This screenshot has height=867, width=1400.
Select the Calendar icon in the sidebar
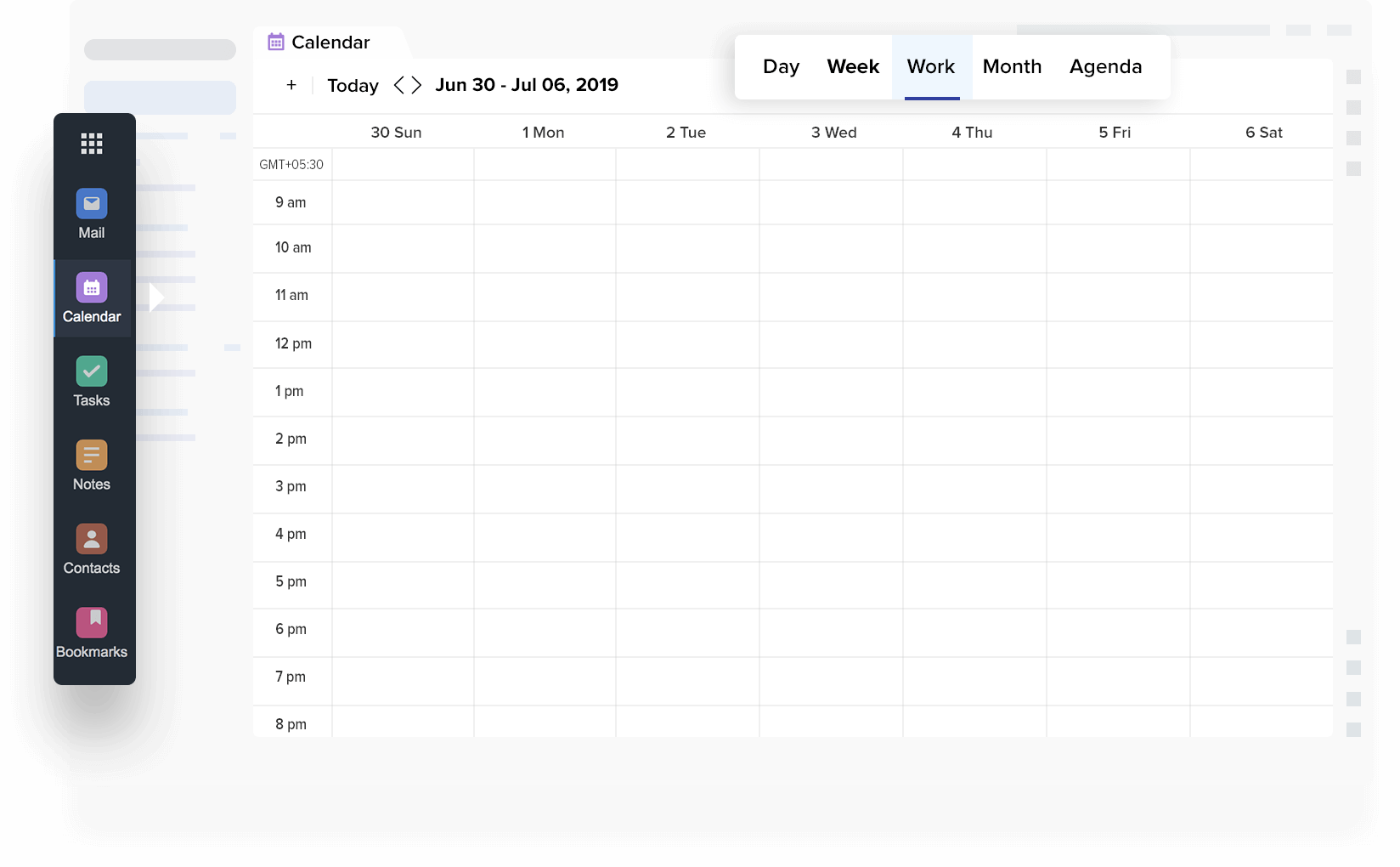click(91, 288)
